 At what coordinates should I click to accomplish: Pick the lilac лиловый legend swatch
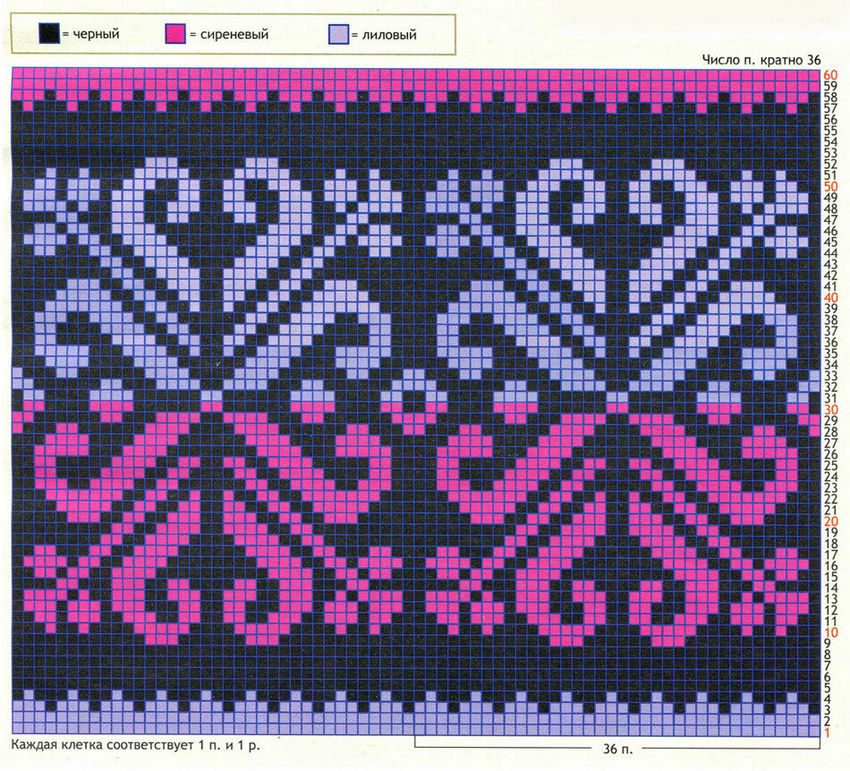point(340,35)
